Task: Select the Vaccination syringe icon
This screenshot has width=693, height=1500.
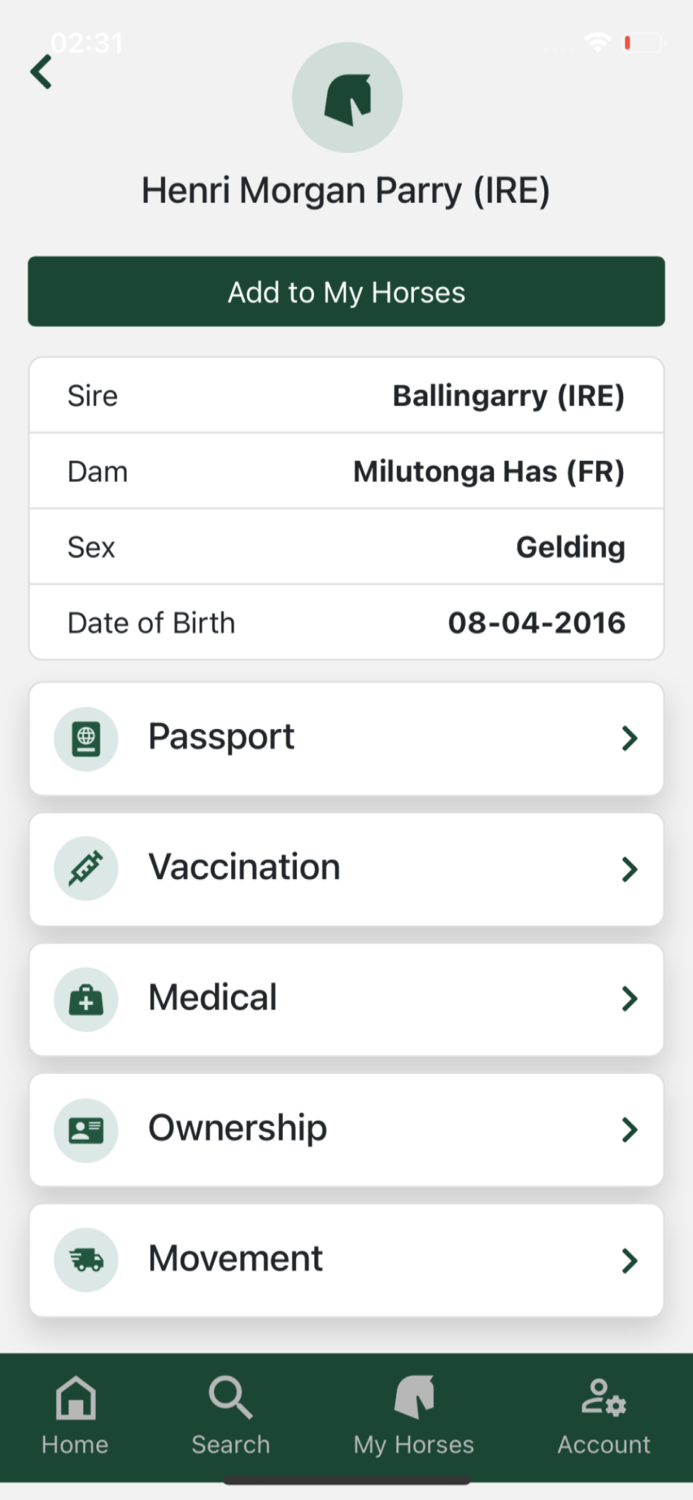Action: click(x=86, y=868)
